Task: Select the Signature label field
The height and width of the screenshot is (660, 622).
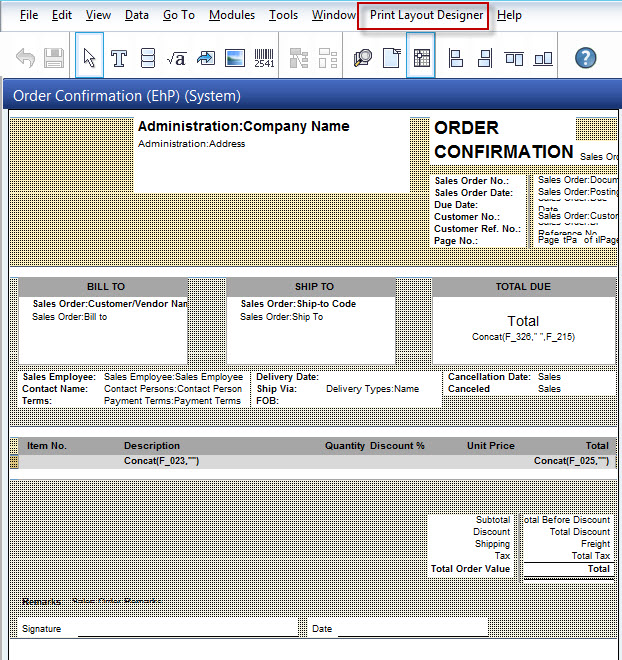Action: (42, 629)
